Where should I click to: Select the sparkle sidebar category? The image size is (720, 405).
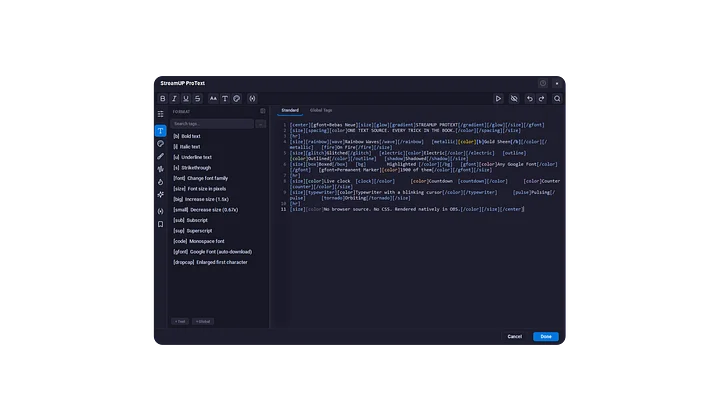160,195
